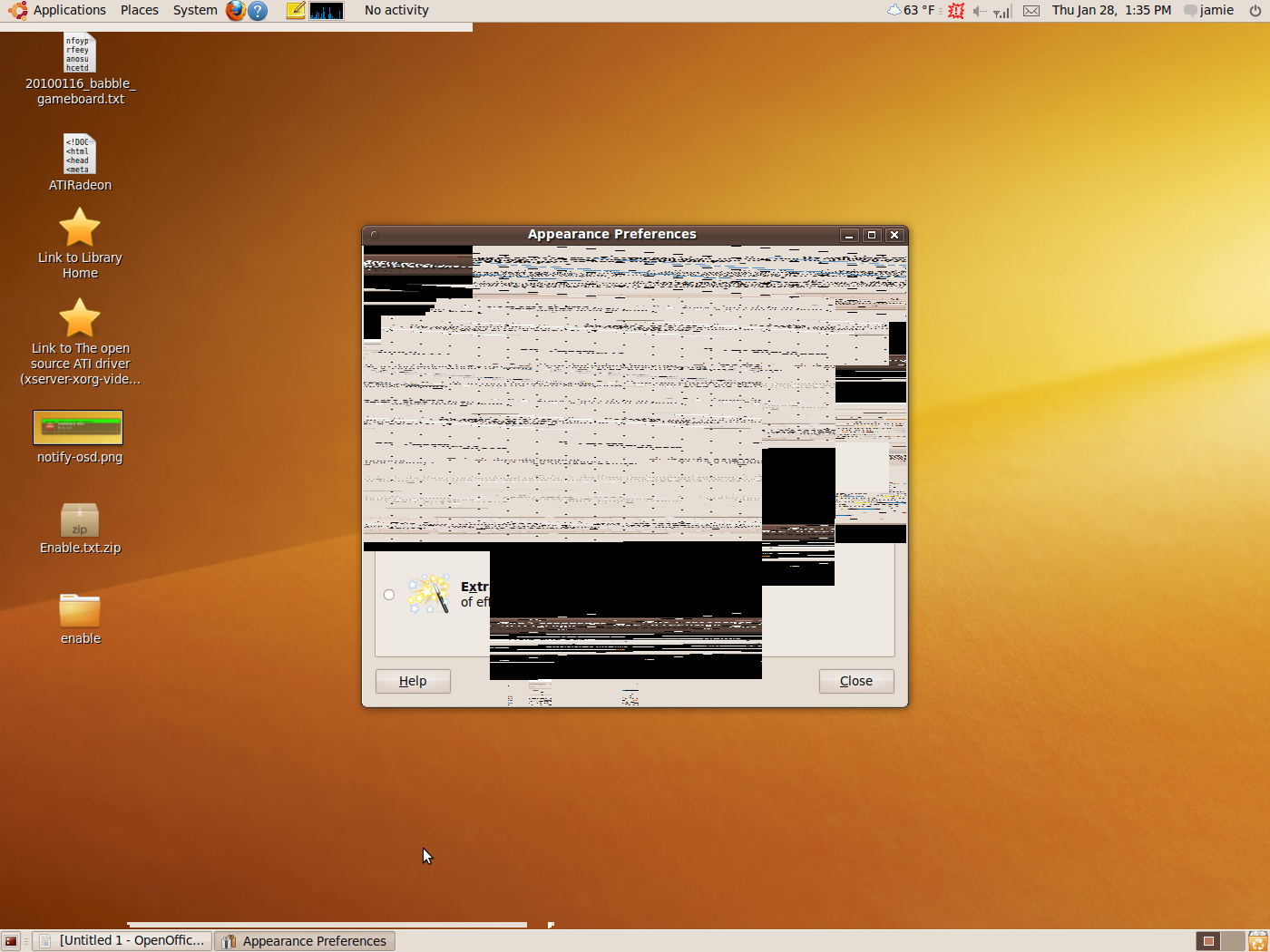Image resolution: width=1270 pixels, height=952 pixels.
Task: Expand the jamie user status menu
Action: point(1216,10)
